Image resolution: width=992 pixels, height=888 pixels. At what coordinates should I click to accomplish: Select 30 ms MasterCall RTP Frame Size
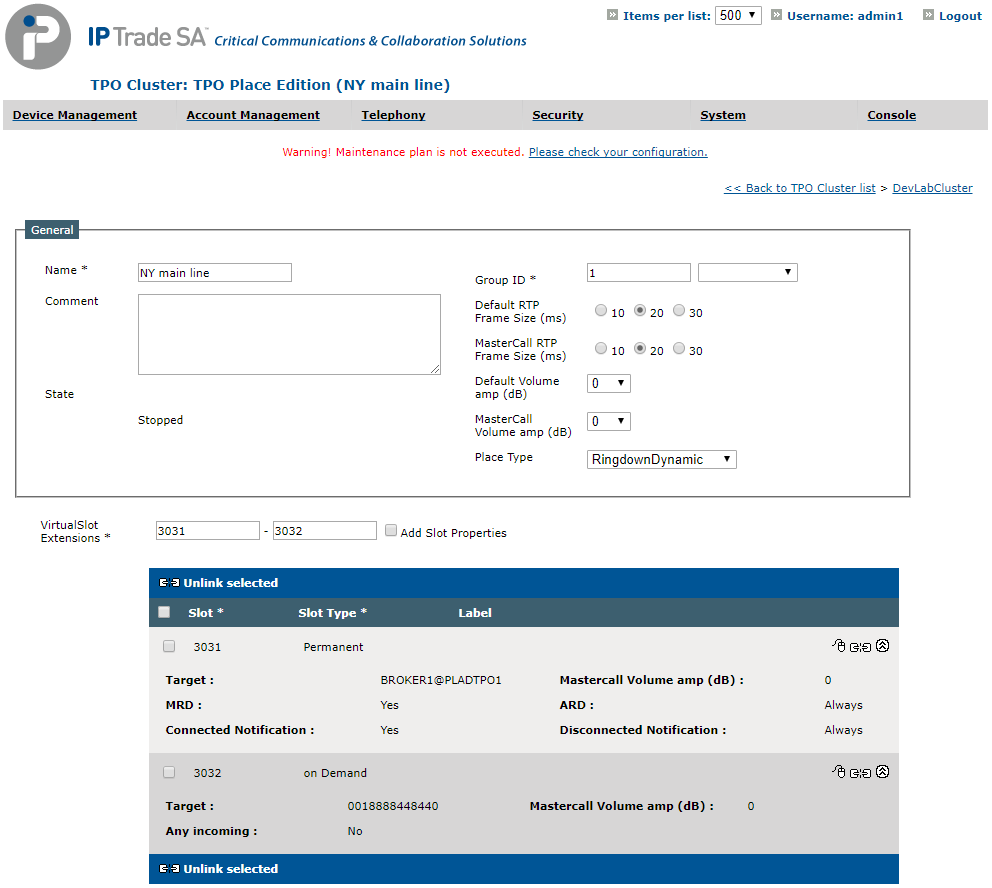(679, 348)
